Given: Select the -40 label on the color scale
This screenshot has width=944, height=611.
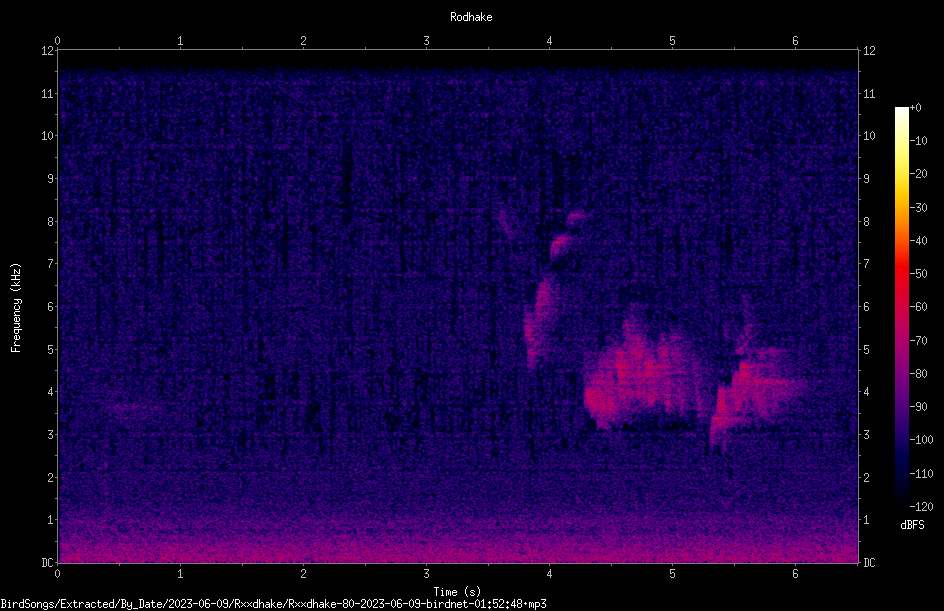Looking at the screenshot, I should [919, 241].
